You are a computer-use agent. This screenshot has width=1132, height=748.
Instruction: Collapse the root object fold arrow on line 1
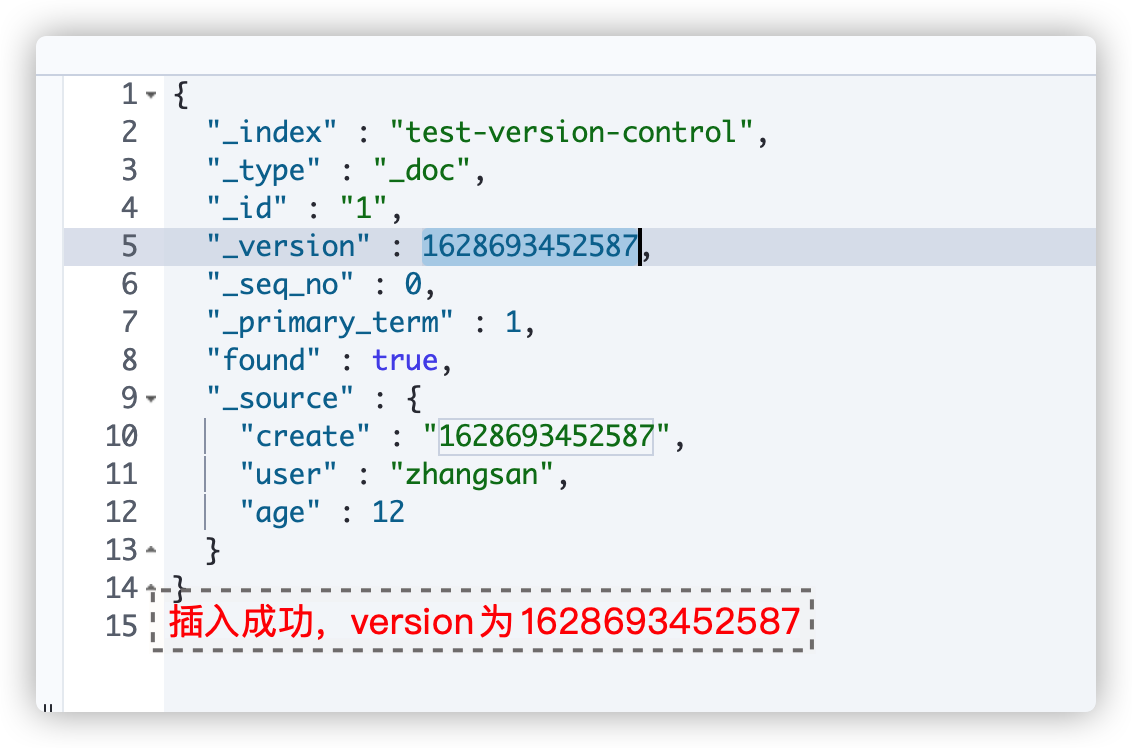[x=150, y=95]
